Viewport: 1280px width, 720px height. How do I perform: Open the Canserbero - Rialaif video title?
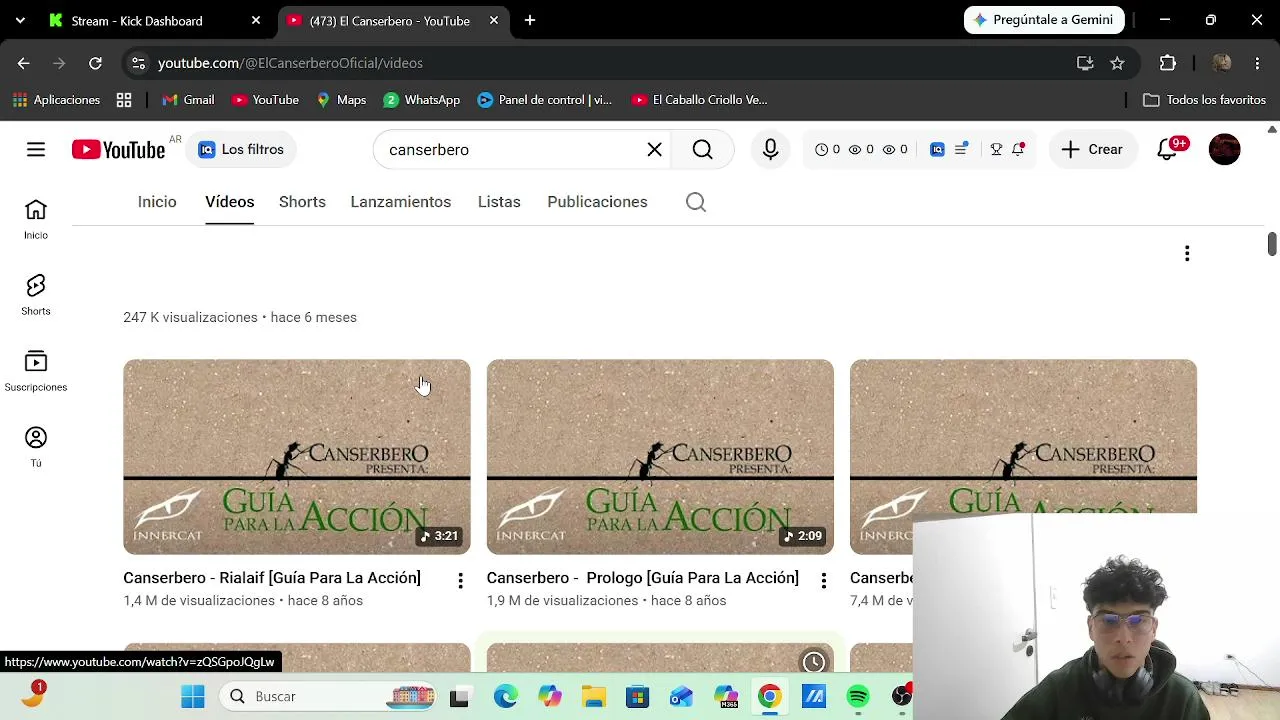pos(272,578)
